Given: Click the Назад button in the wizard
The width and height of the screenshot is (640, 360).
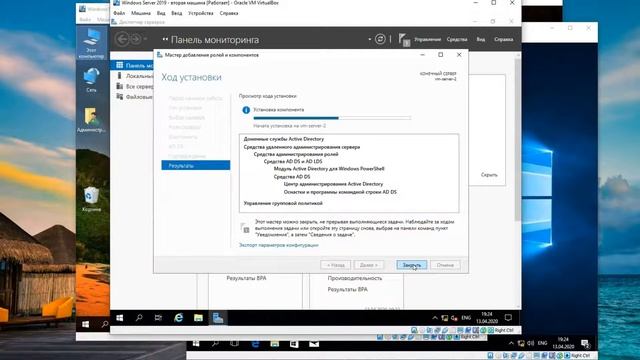Looking at the screenshot, I should [336, 265].
